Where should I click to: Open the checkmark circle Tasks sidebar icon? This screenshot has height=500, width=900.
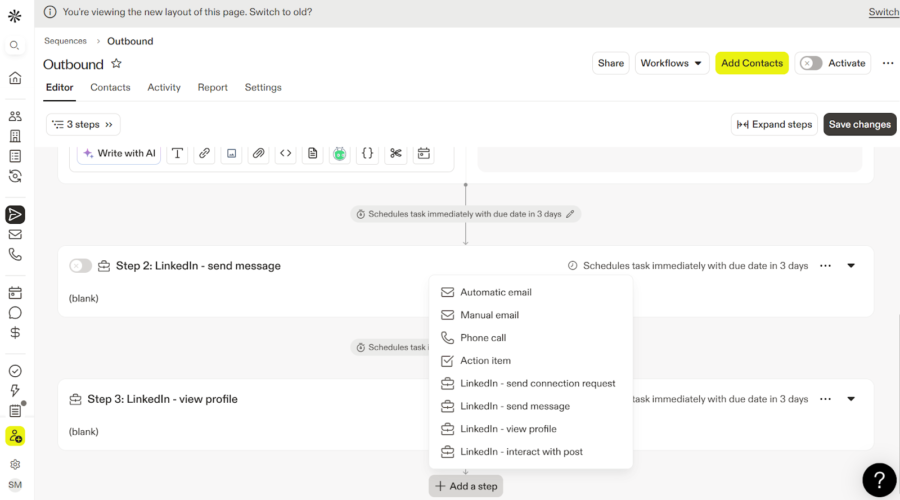click(x=15, y=371)
